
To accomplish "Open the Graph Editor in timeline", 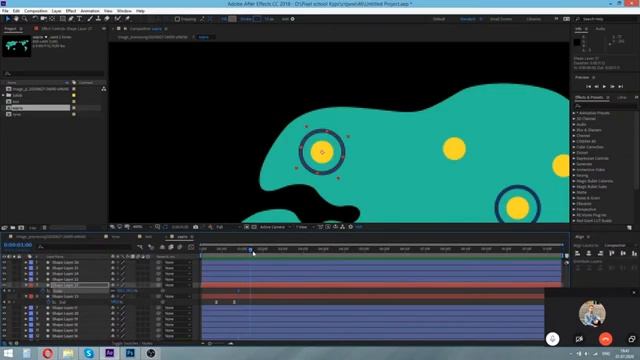I will tap(191, 247).
